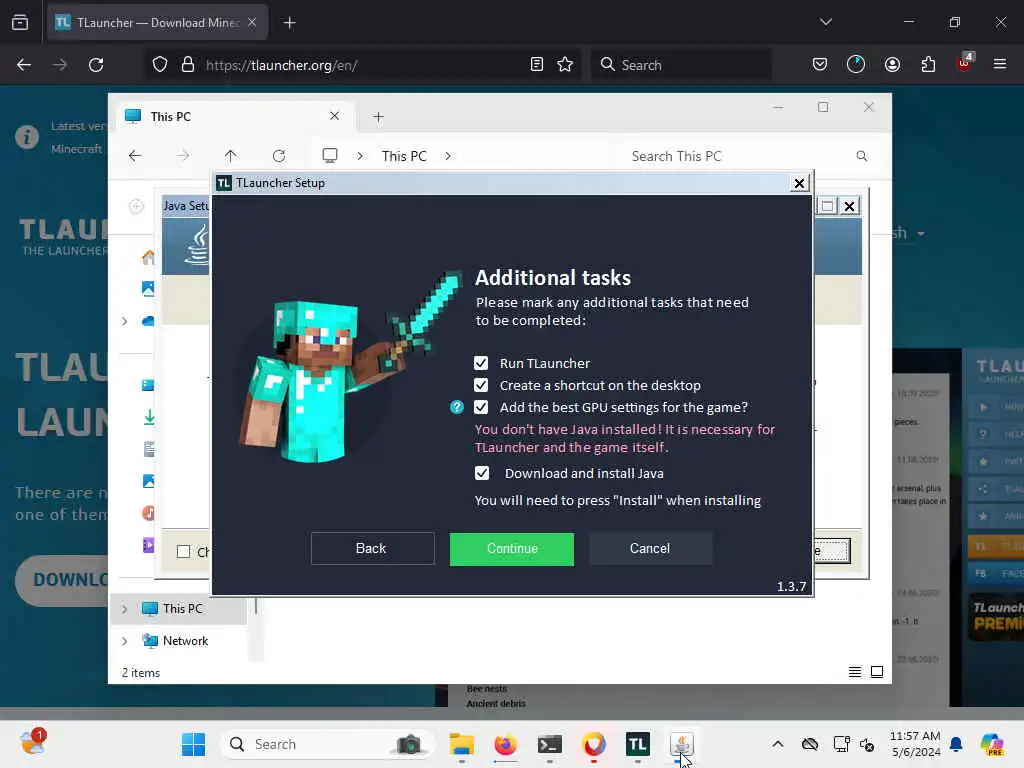This screenshot has height=768, width=1024.
Task: Click the Firefox address bar URL
Action: coord(281,65)
